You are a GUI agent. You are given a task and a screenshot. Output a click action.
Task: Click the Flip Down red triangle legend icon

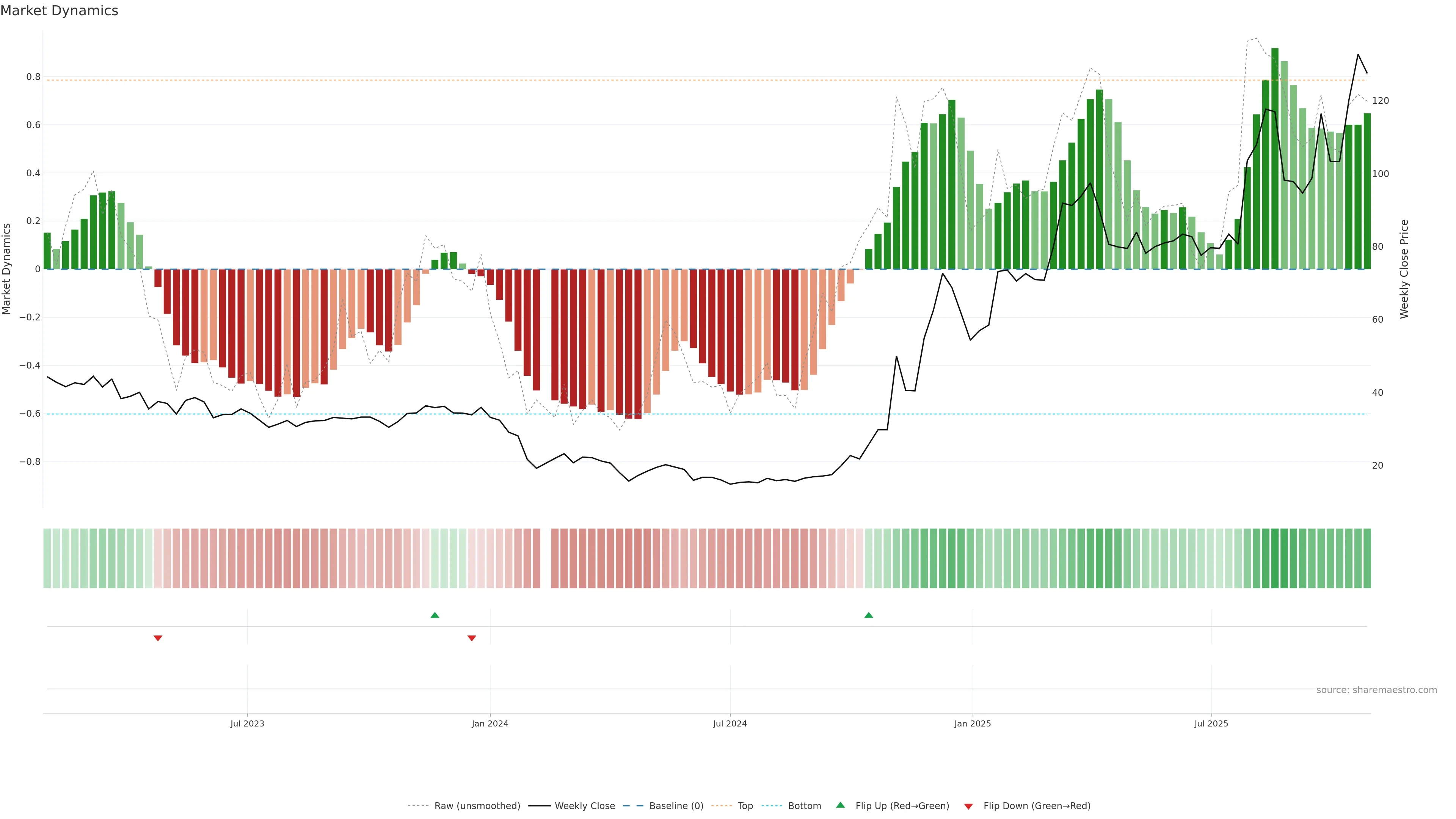[x=968, y=806]
